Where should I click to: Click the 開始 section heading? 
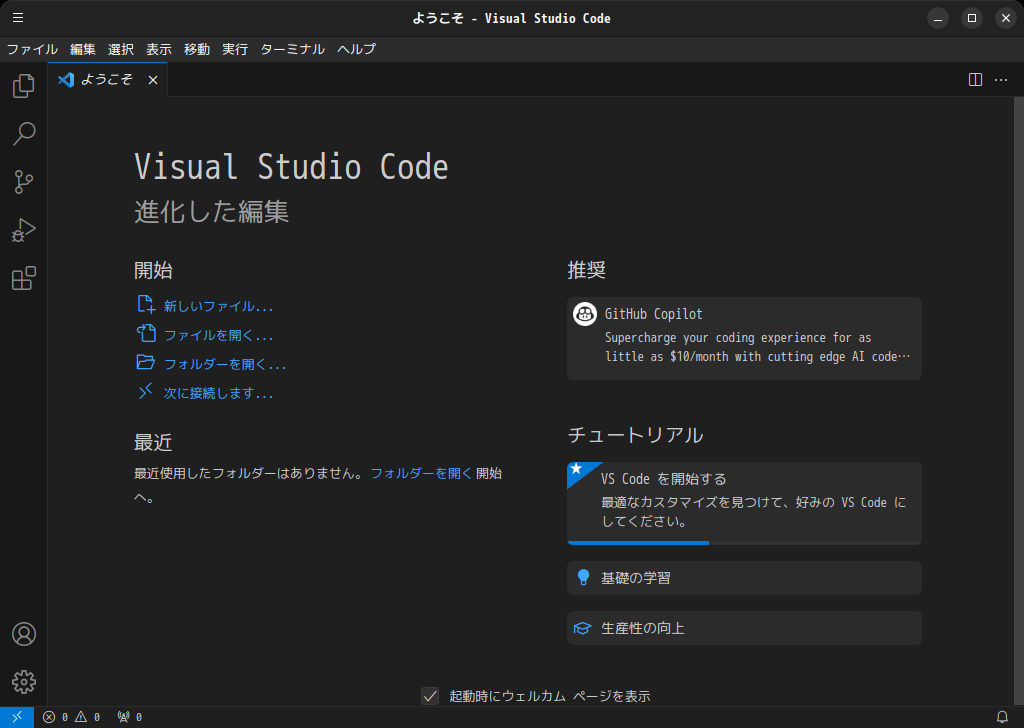[x=153, y=270]
